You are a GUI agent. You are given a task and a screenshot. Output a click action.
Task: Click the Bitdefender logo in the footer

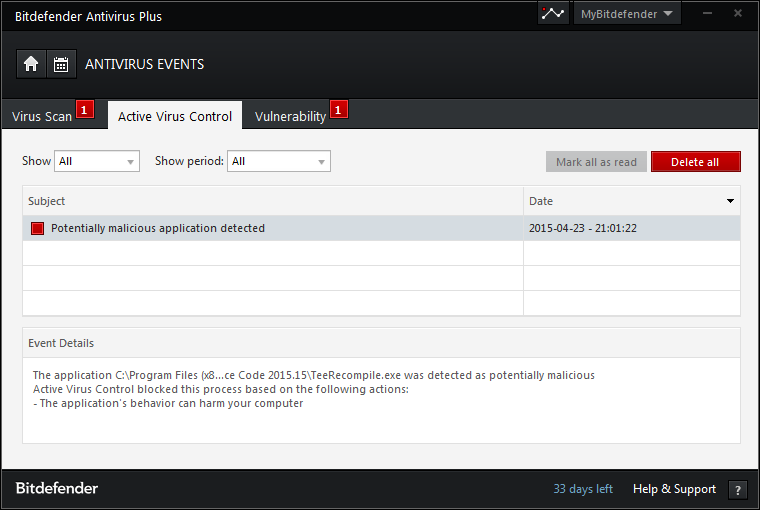[57, 488]
